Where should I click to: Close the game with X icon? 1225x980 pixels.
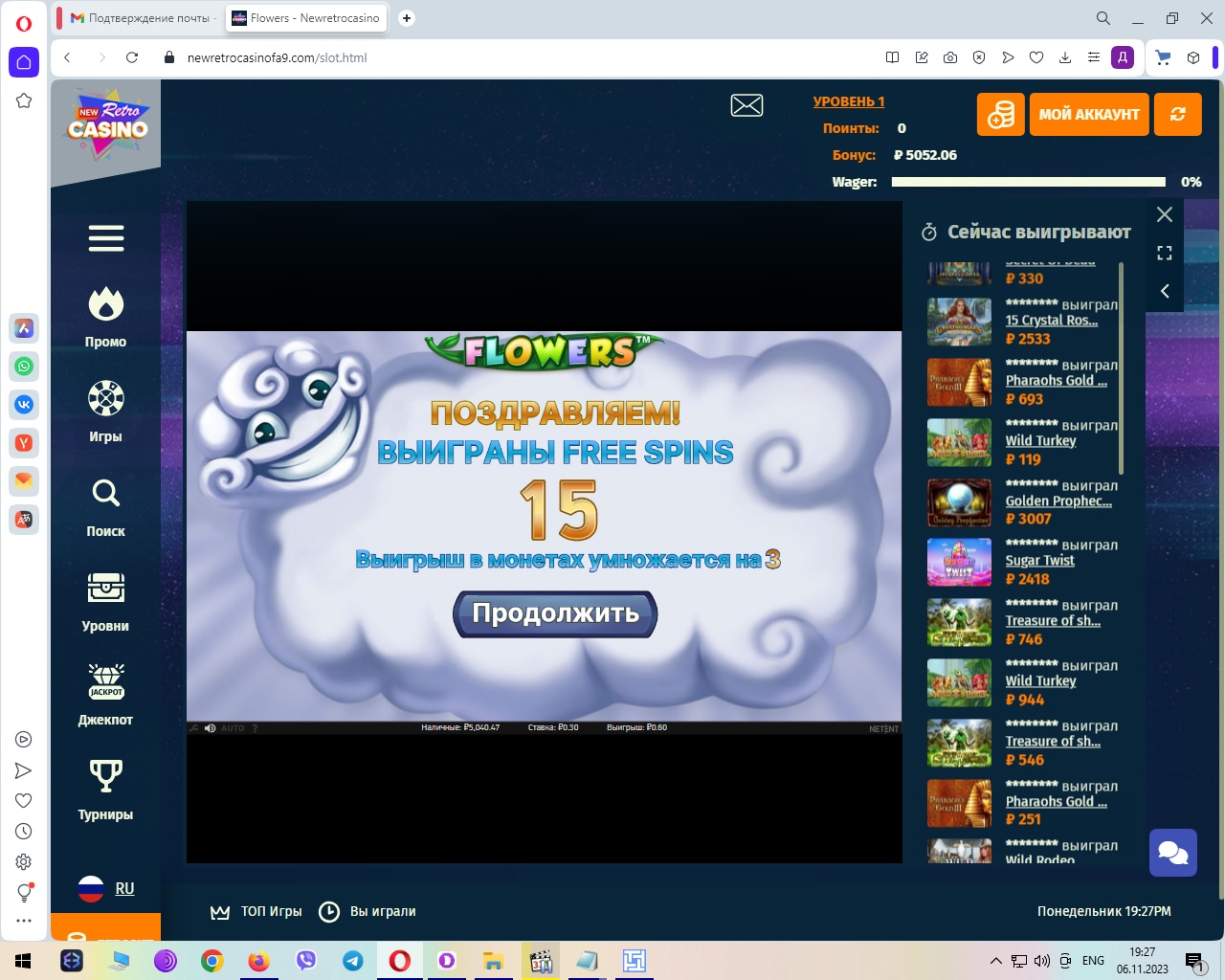[x=1165, y=214]
